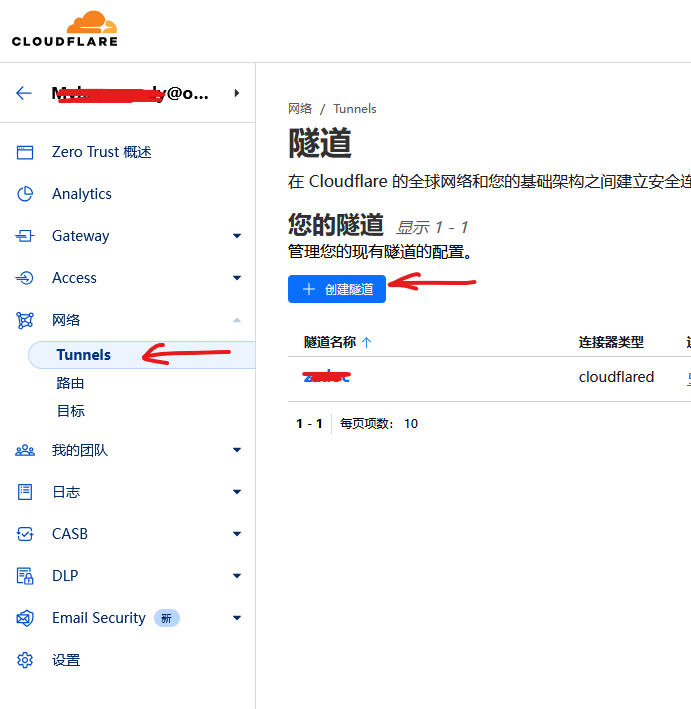691x709 pixels.
Task: Click the 1 - 1 pagination indicator
Action: click(x=309, y=424)
